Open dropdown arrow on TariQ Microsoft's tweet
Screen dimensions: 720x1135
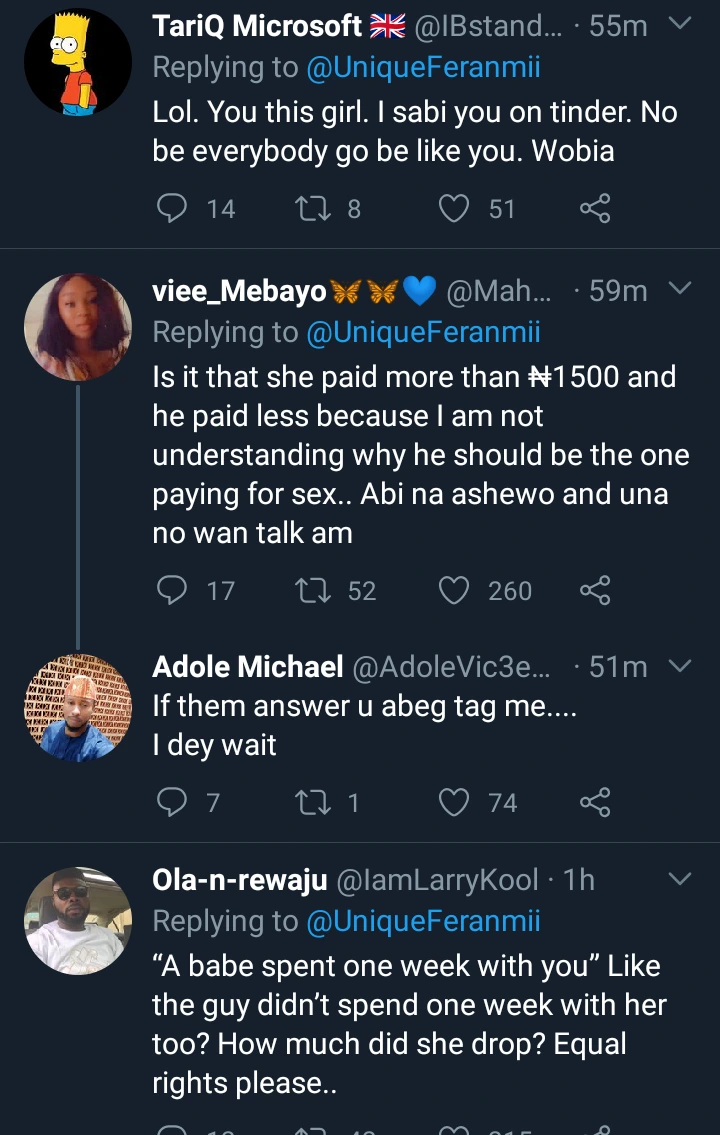click(x=679, y=24)
